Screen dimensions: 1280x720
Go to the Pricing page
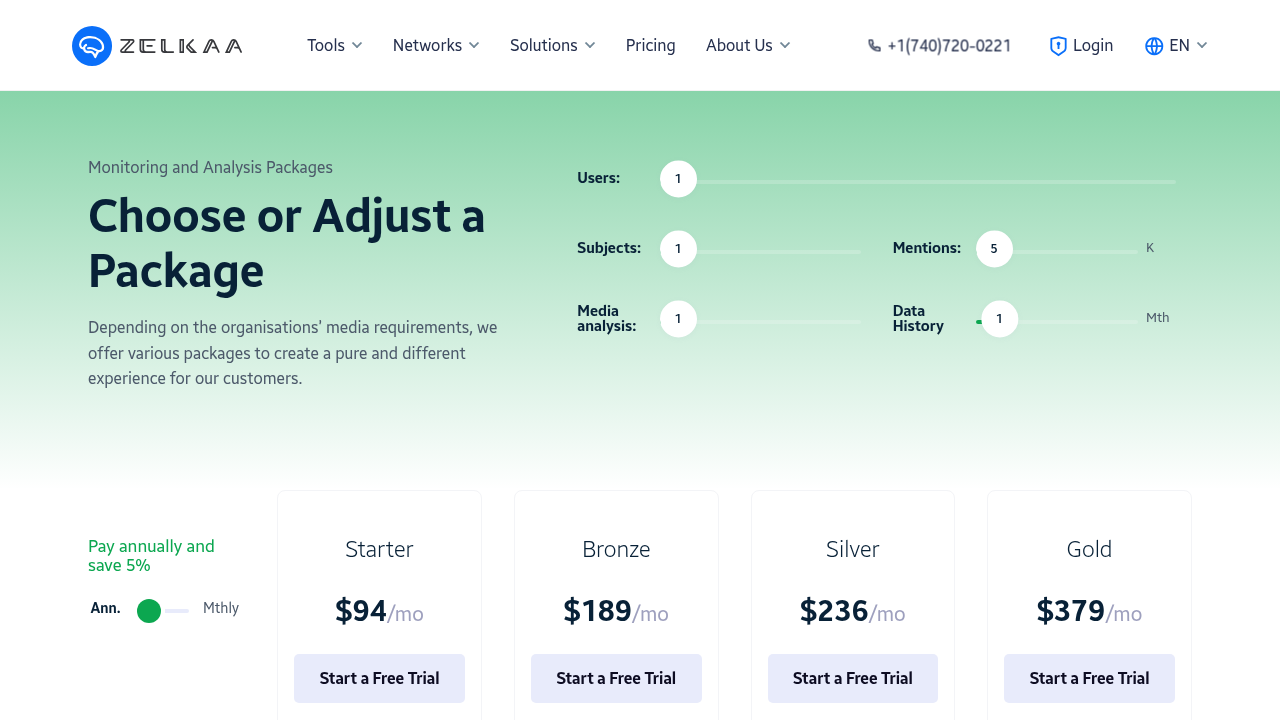click(651, 46)
